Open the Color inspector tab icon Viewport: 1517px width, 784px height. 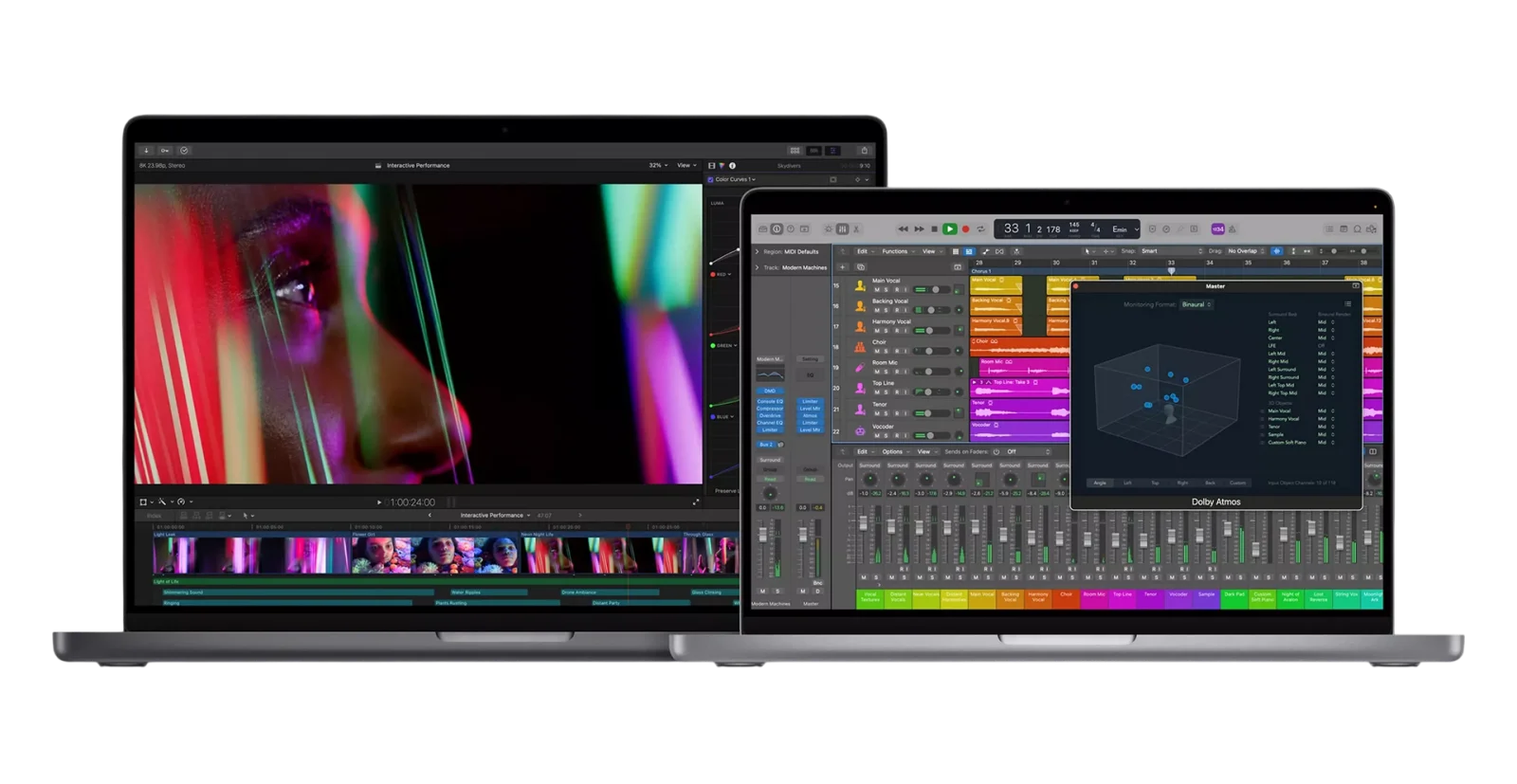[722, 166]
